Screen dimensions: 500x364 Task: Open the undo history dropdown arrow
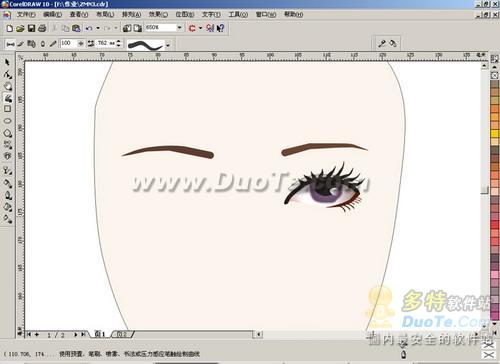pos(98,28)
